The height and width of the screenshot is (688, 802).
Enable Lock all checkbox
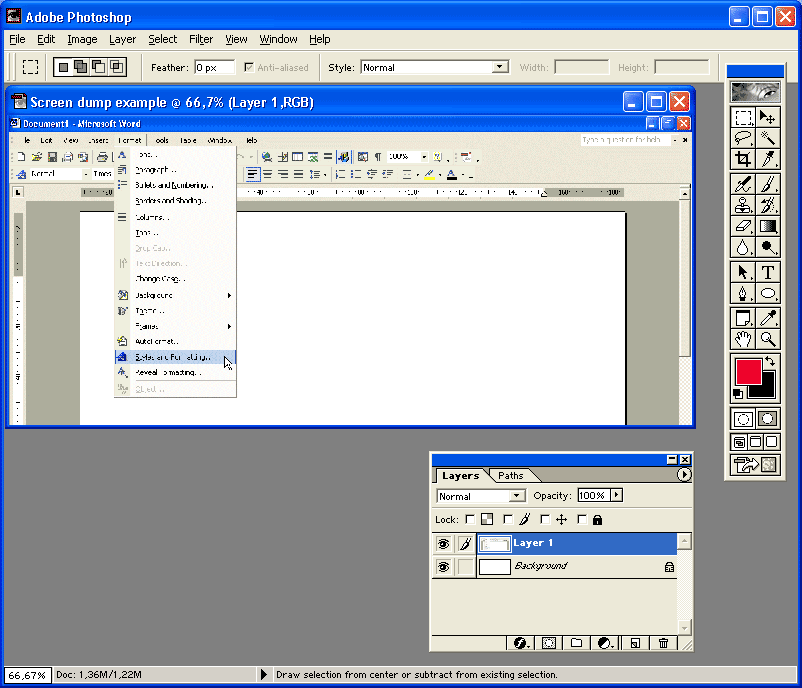click(582, 520)
